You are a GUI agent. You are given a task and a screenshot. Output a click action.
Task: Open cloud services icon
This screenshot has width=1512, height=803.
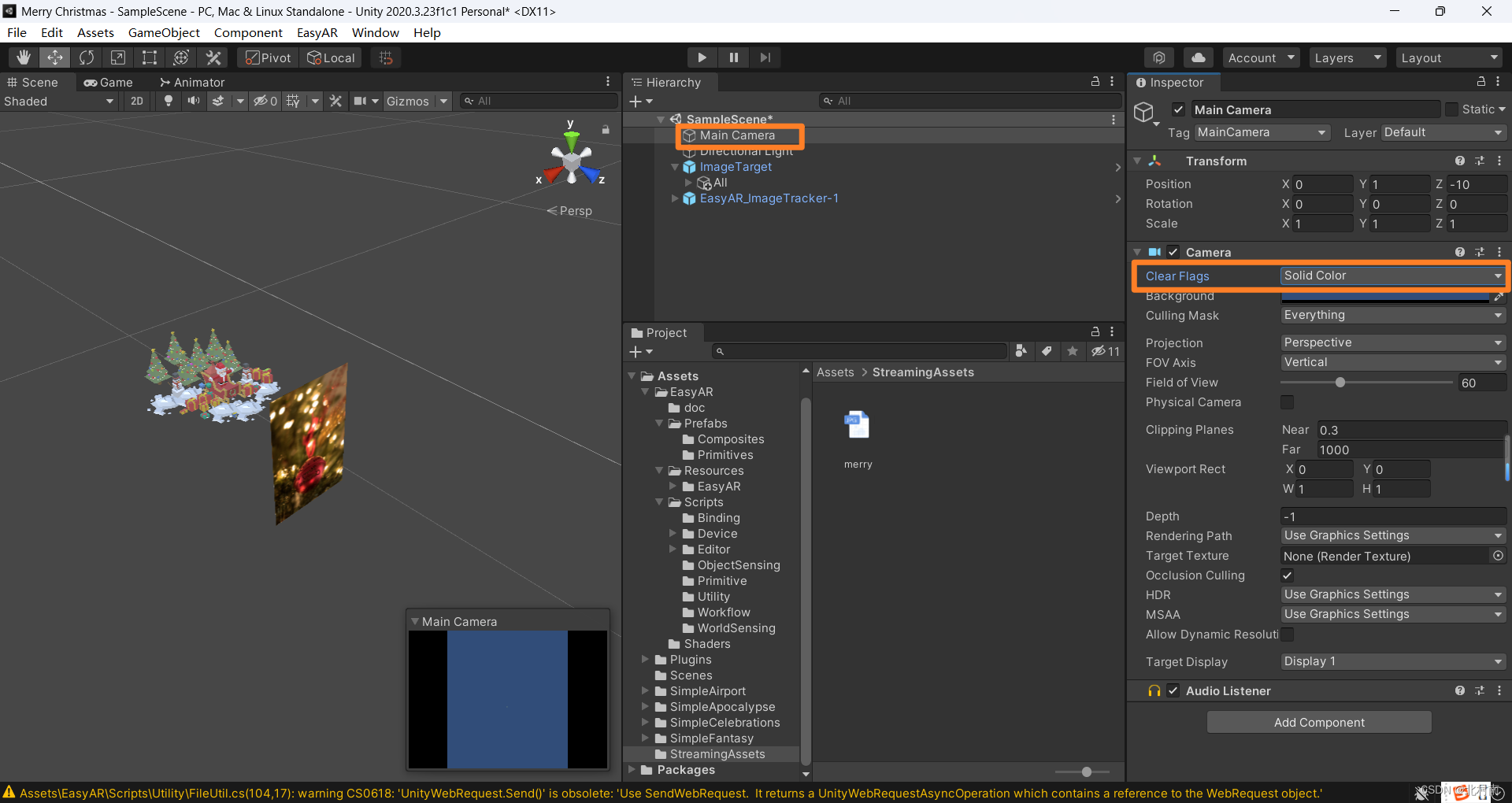pyautogui.click(x=1198, y=57)
